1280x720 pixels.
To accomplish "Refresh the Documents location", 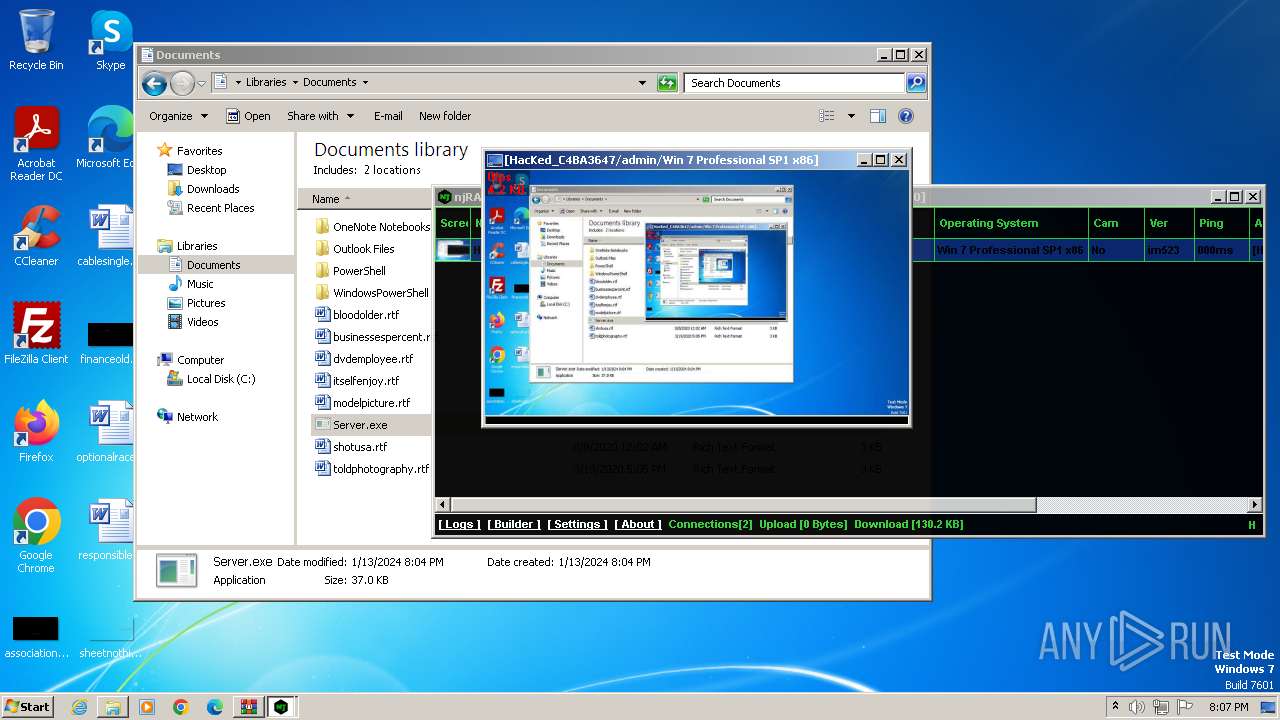I will tap(668, 83).
